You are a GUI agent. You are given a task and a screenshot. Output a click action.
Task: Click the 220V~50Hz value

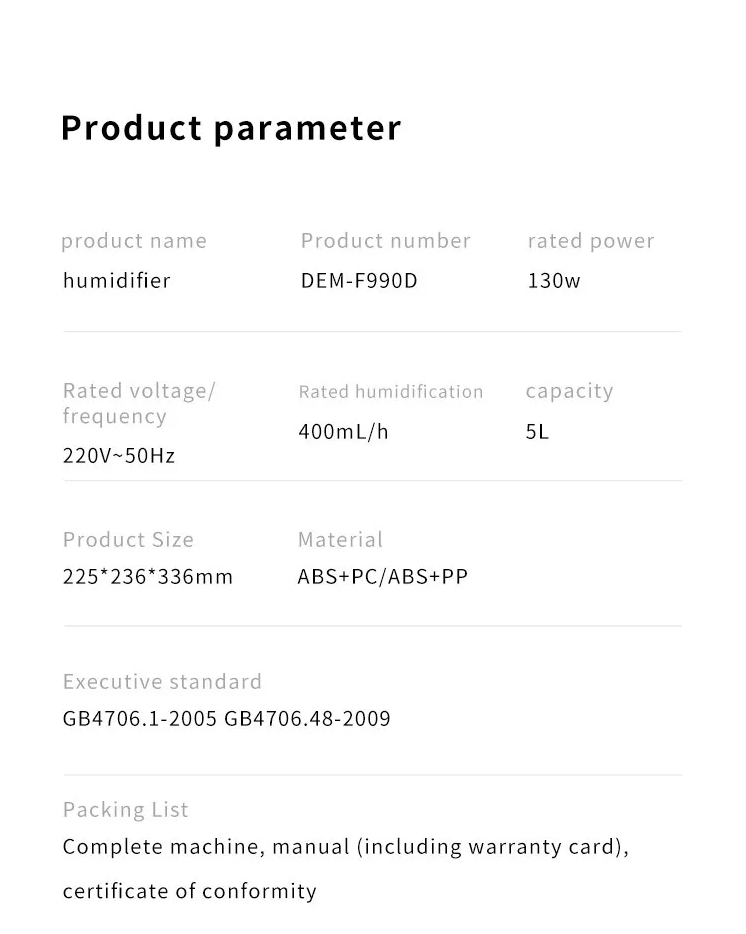pyautogui.click(x=119, y=456)
